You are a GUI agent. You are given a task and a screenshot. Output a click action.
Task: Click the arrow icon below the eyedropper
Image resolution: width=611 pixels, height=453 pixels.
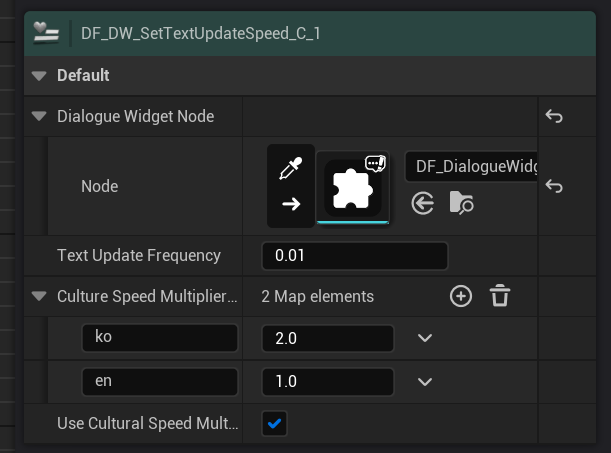click(290, 204)
